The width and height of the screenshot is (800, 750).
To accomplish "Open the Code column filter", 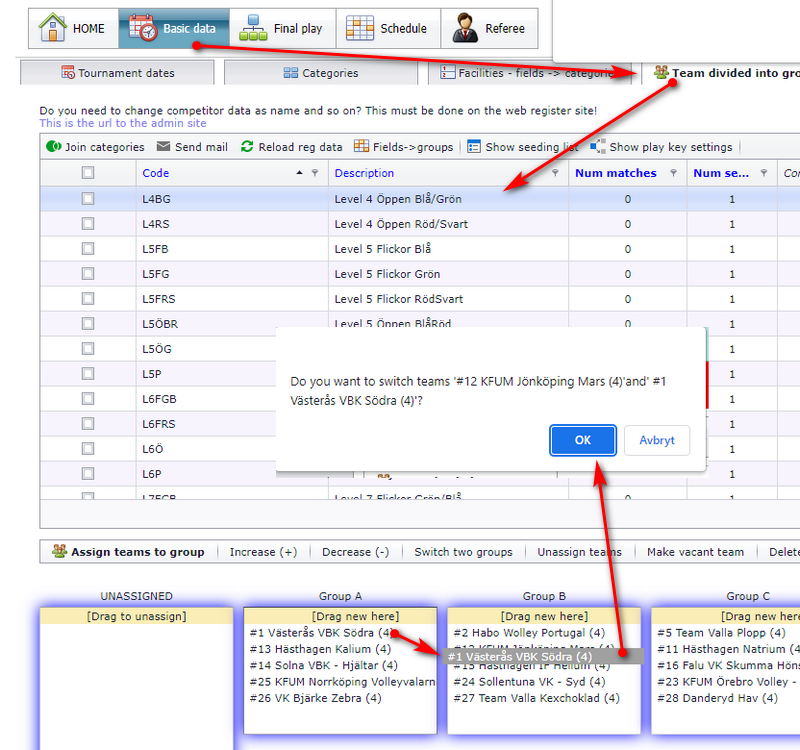I will coord(315,173).
